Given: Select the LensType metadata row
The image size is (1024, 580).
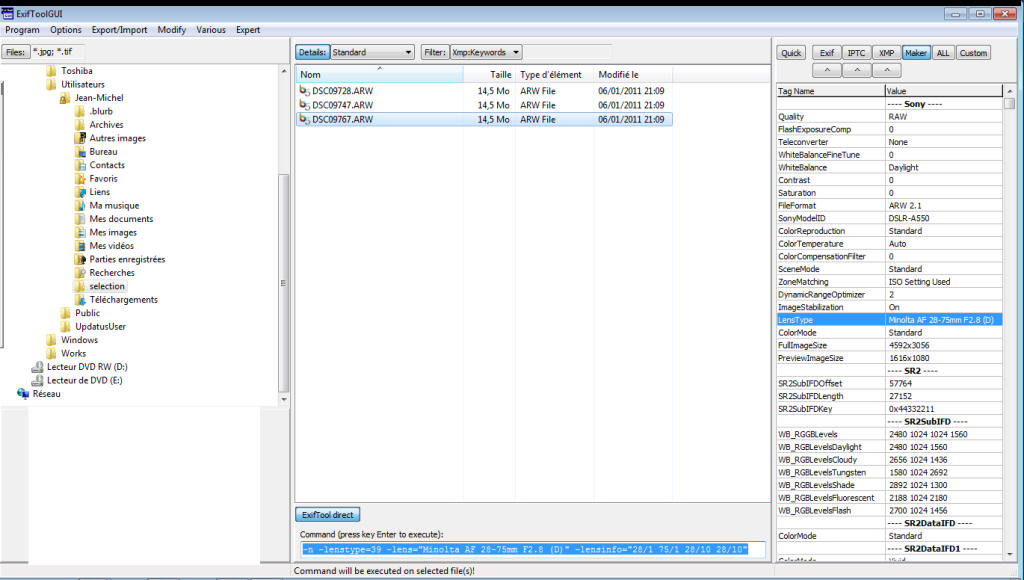Looking at the screenshot, I should (889, 320).
